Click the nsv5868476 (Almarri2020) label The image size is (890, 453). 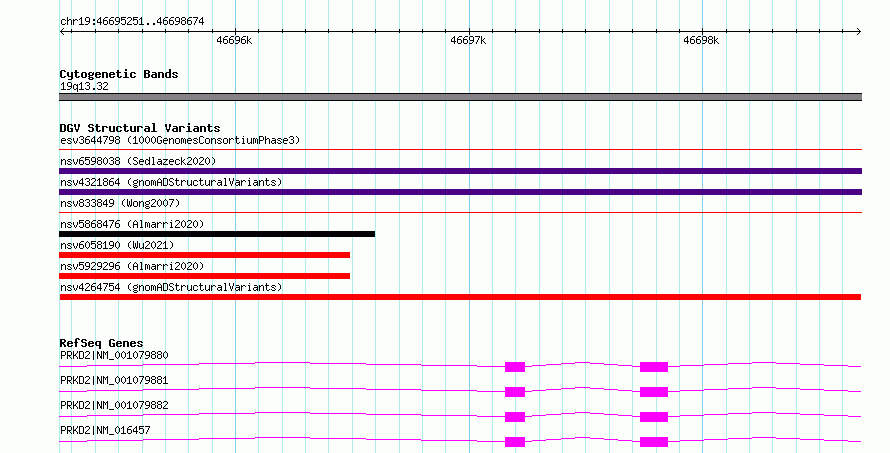132,224
